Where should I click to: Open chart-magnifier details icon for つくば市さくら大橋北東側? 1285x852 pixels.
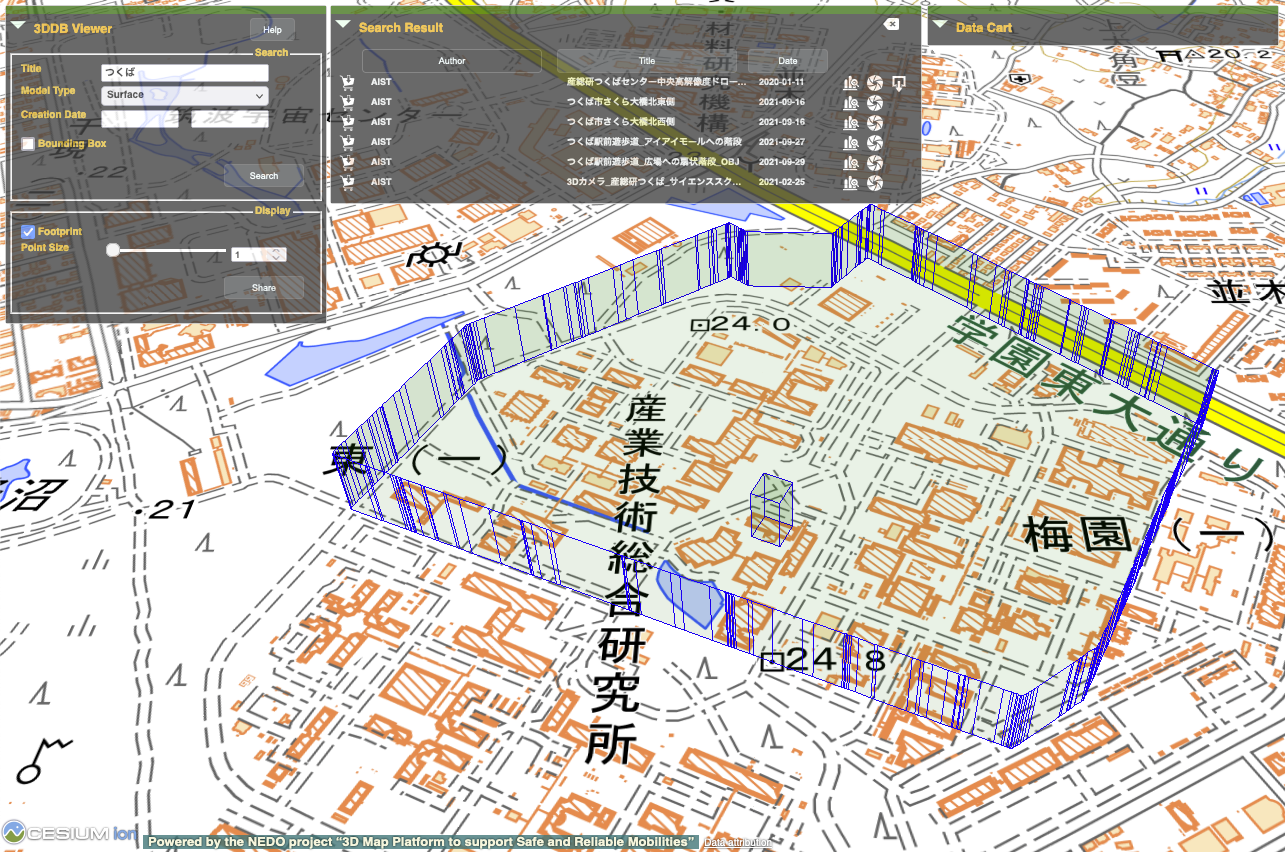851,102
